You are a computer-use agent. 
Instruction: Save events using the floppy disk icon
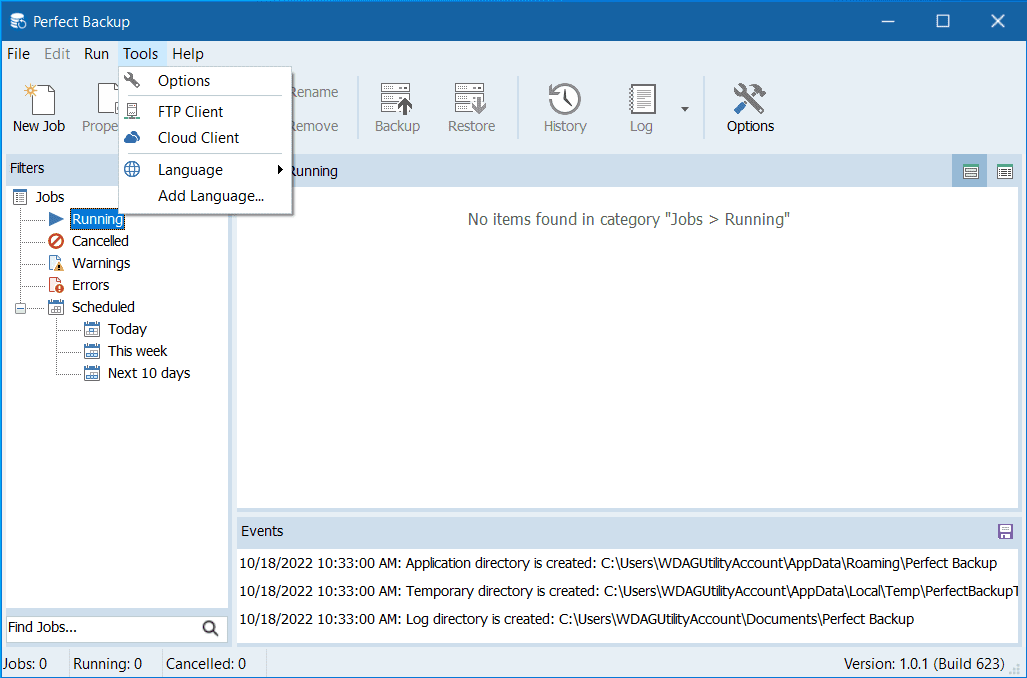tap(1005, 531)
